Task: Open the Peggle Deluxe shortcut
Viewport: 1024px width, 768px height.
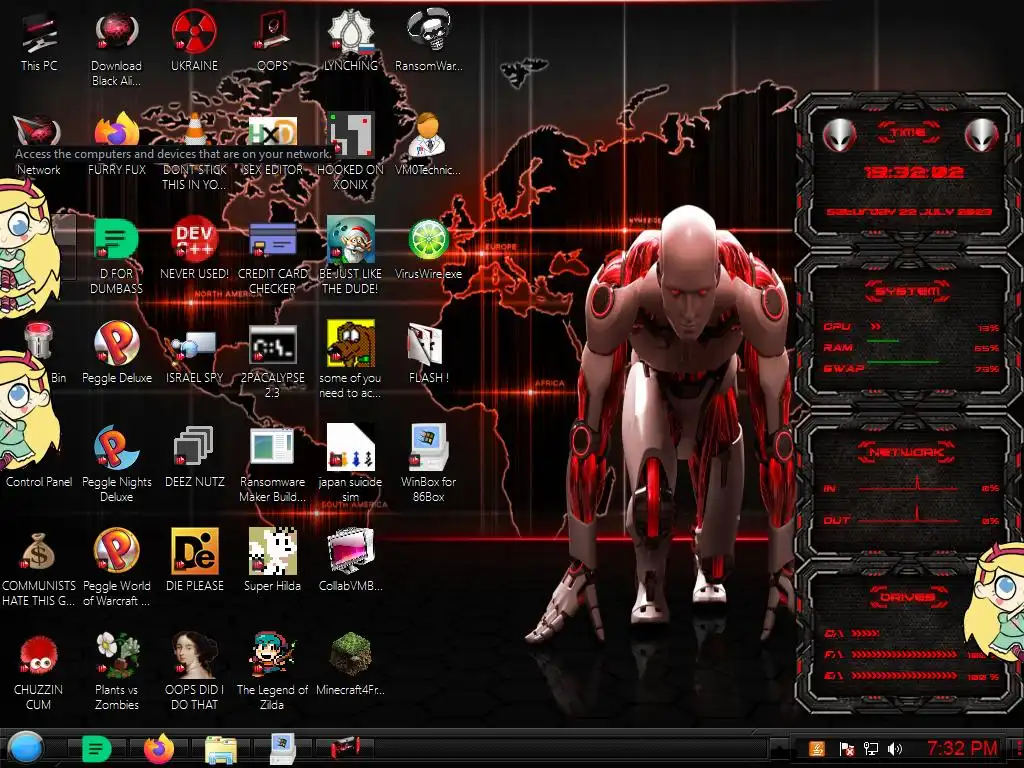Action: [116, 353]
